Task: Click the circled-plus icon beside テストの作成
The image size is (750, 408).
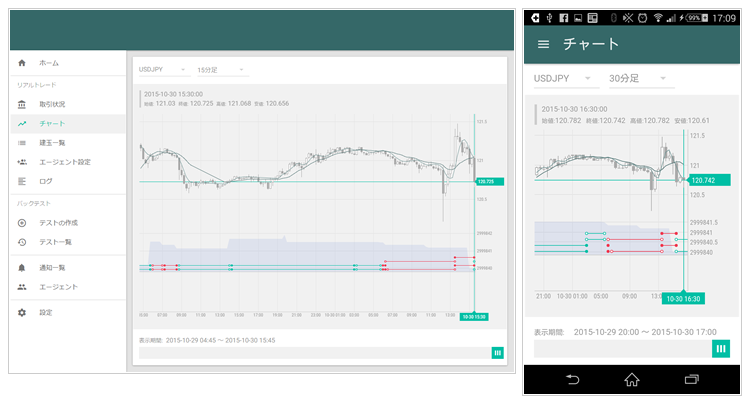Action: click(x=22, y=223)
